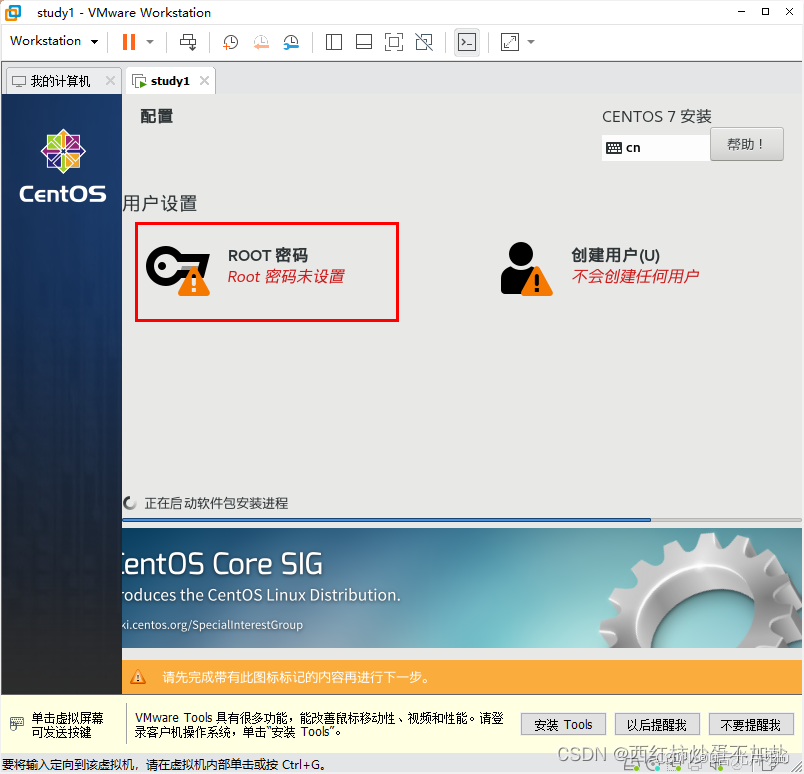Click the 配置 heading
This screenshot has height=774, width=804.
pyautogui.click(x=157, y=116)
